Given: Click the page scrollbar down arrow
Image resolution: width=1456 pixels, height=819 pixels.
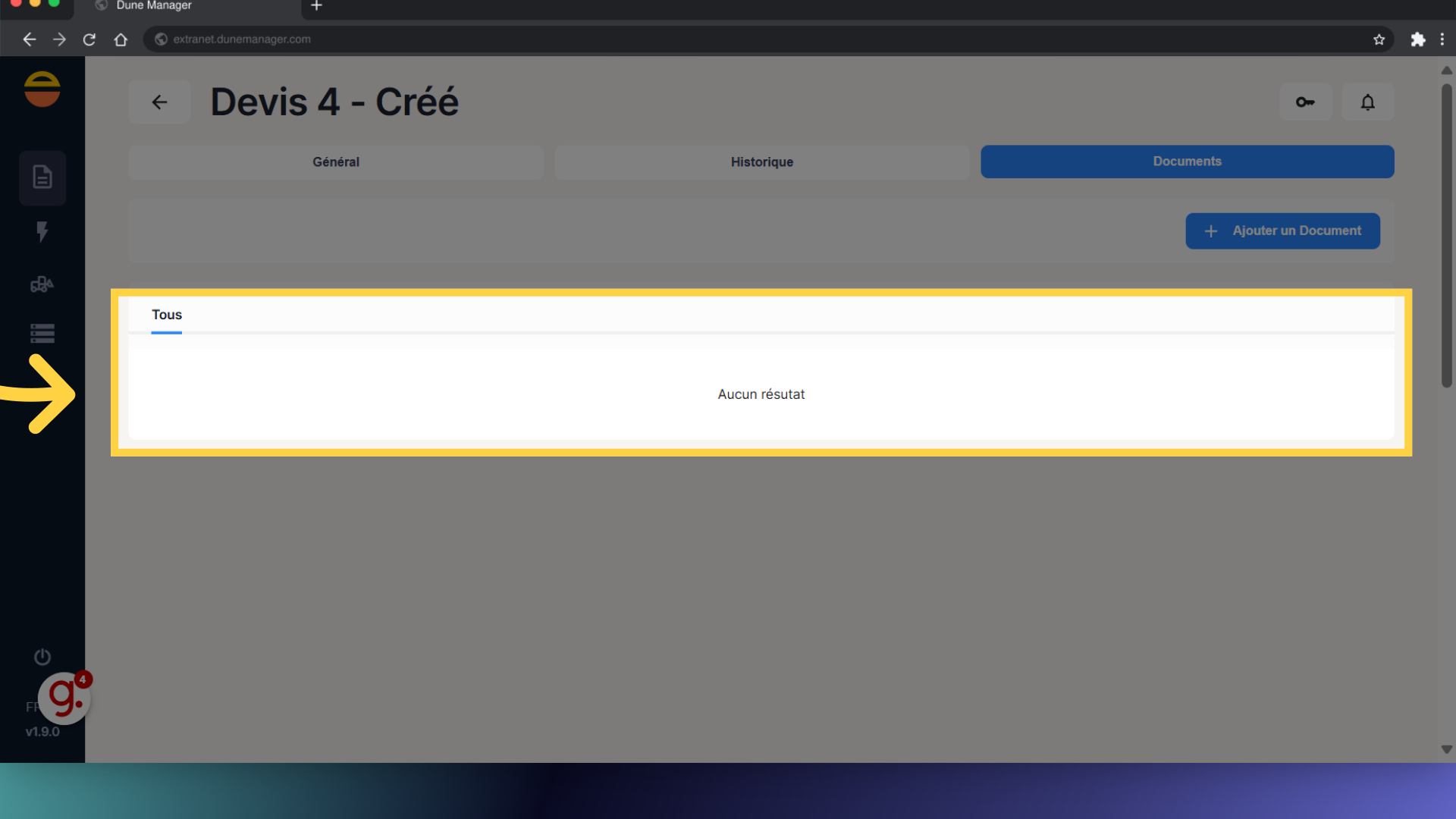Looking at the screenshot, I should click(x=1446, y=749).
